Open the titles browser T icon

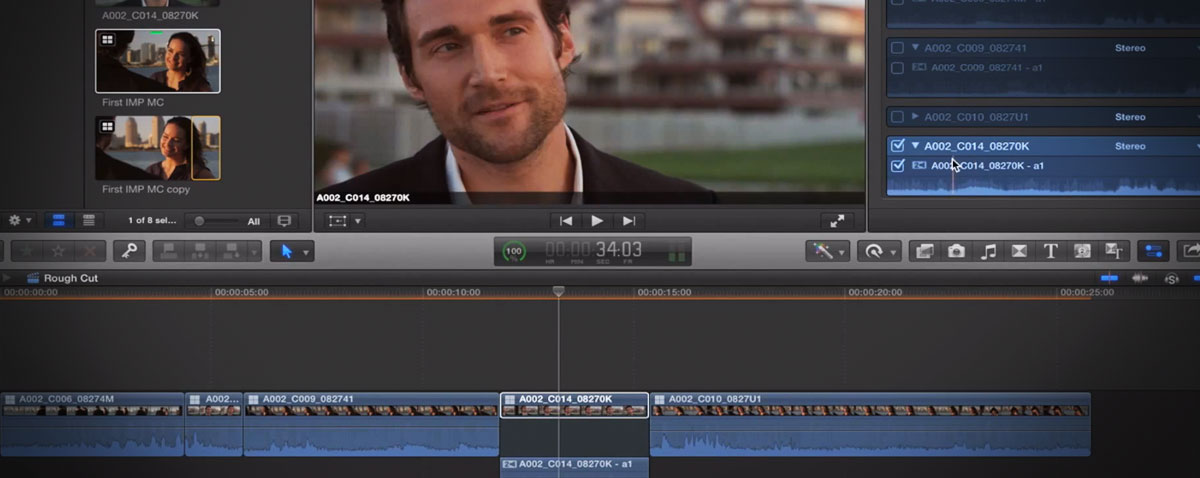pos(1051,251)
